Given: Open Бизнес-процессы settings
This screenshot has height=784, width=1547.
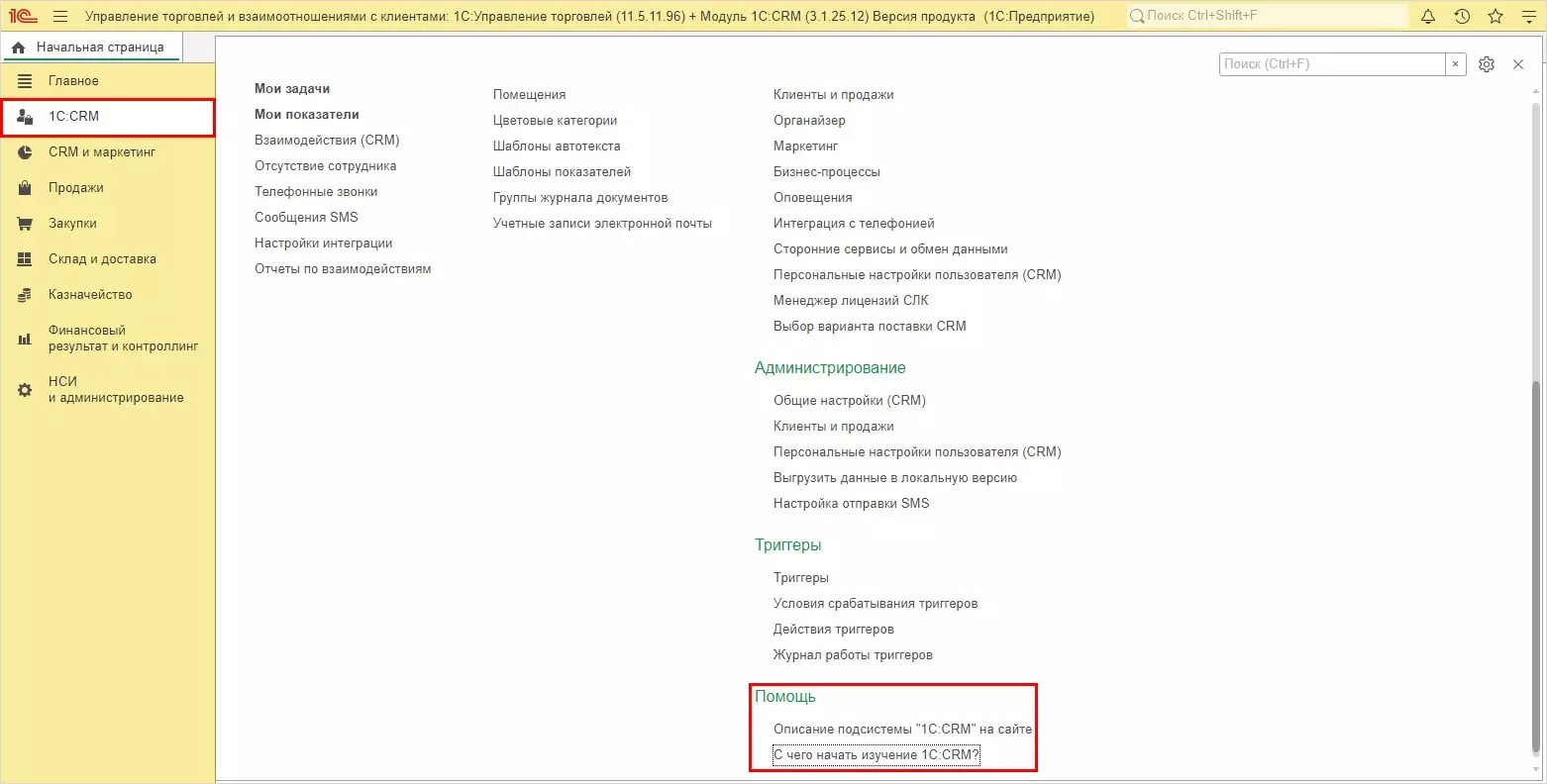Looking at the screenshot, I should pos(827,172).
